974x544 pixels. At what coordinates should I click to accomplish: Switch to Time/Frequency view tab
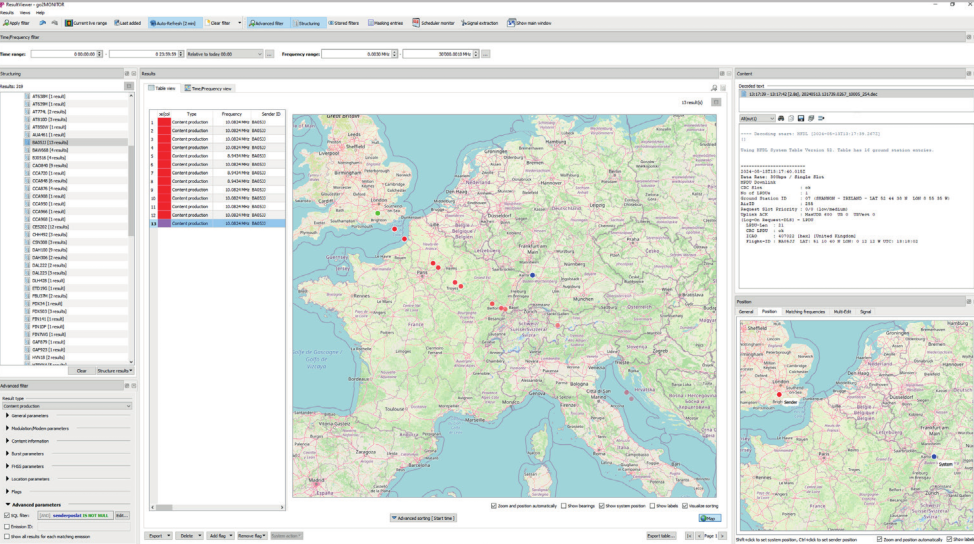coord(208,88)
